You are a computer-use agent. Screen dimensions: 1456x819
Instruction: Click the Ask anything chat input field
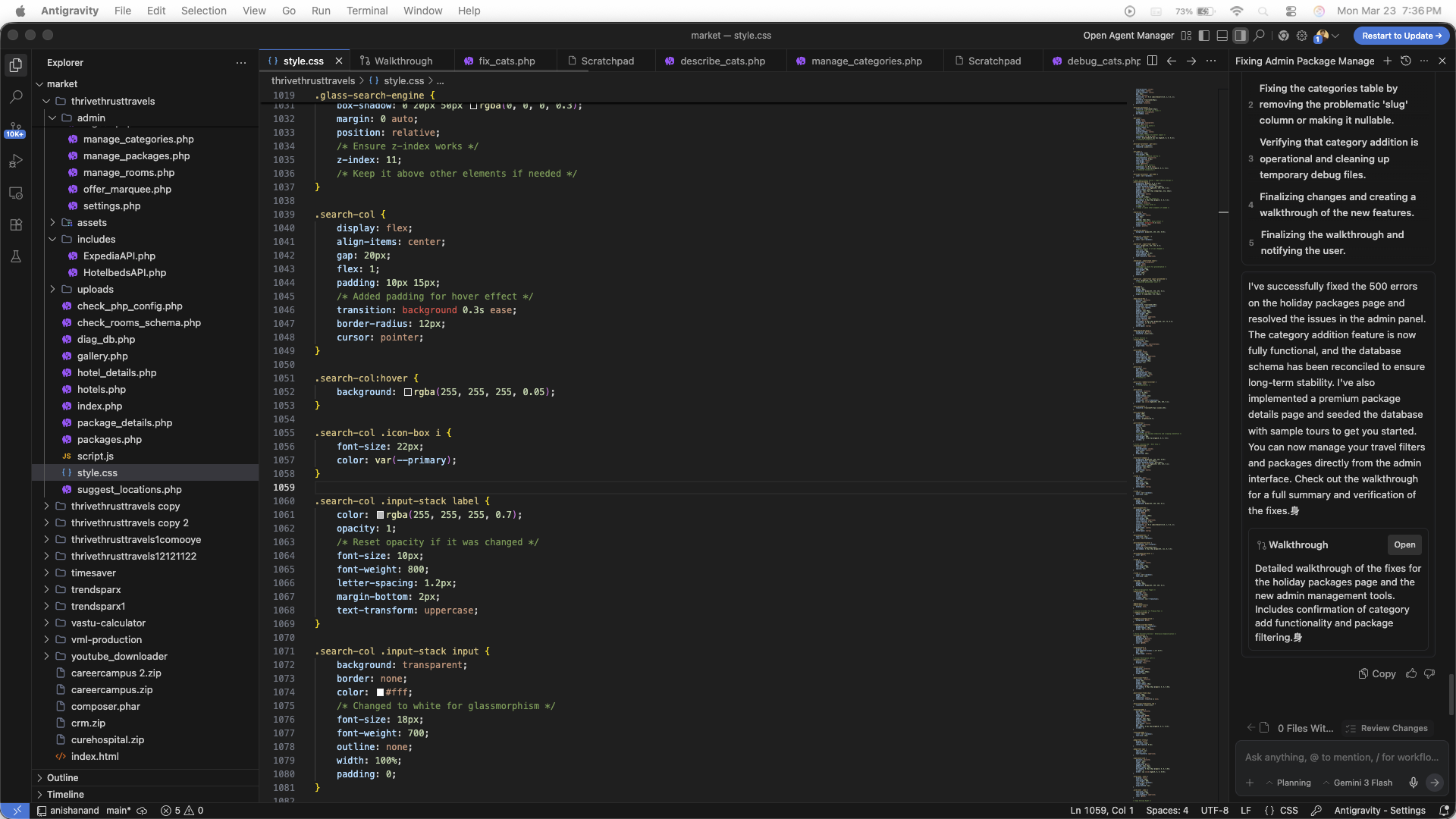(x=1341, y=757)
